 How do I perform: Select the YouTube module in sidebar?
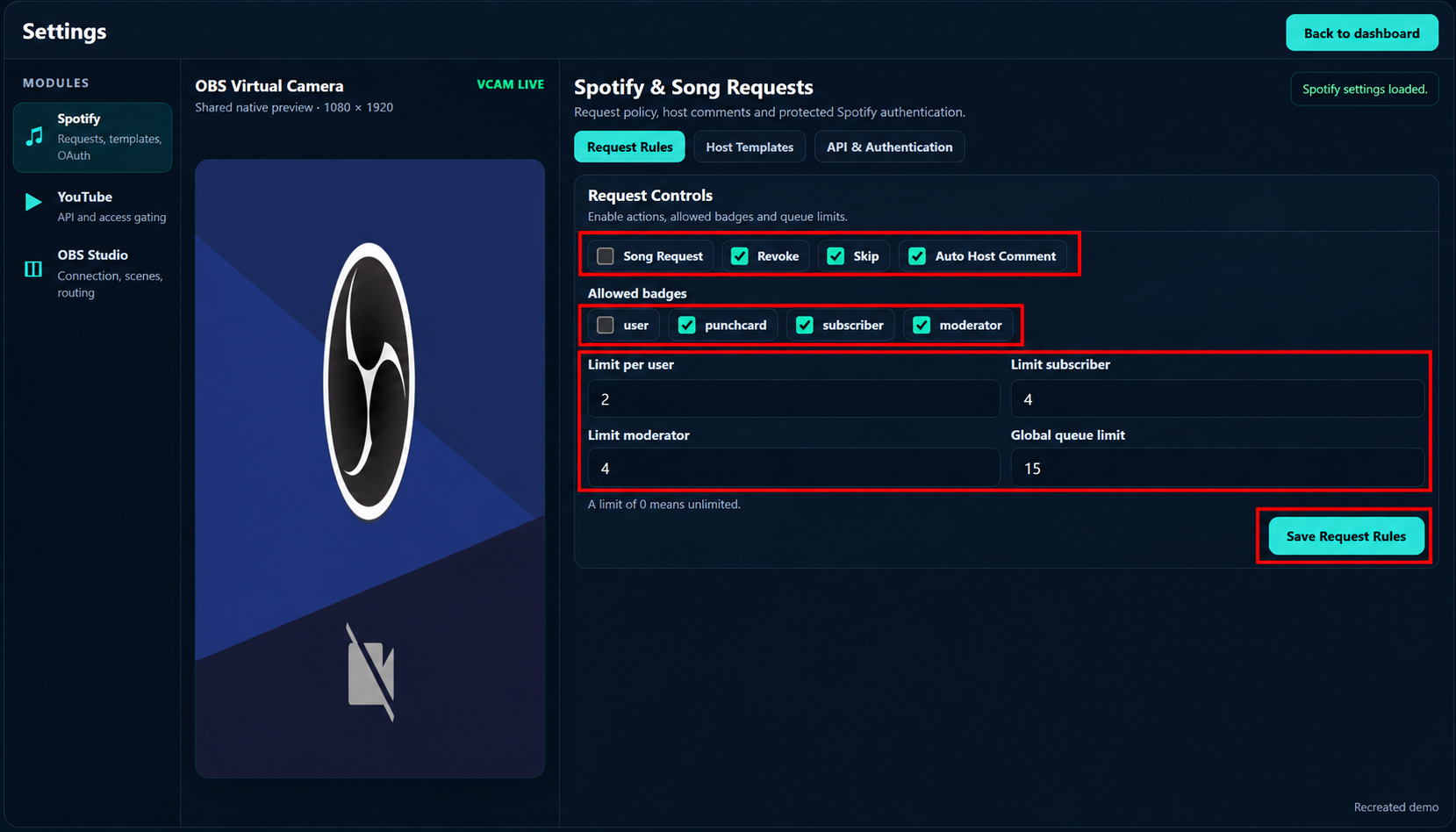[92, 206]
